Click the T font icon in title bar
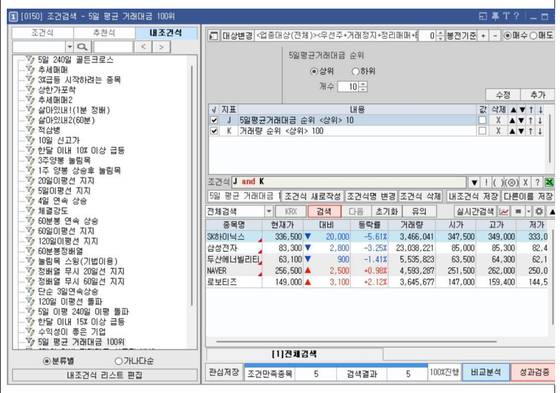The height and width of the screenshot is (393, 560). tap(506, 16)
